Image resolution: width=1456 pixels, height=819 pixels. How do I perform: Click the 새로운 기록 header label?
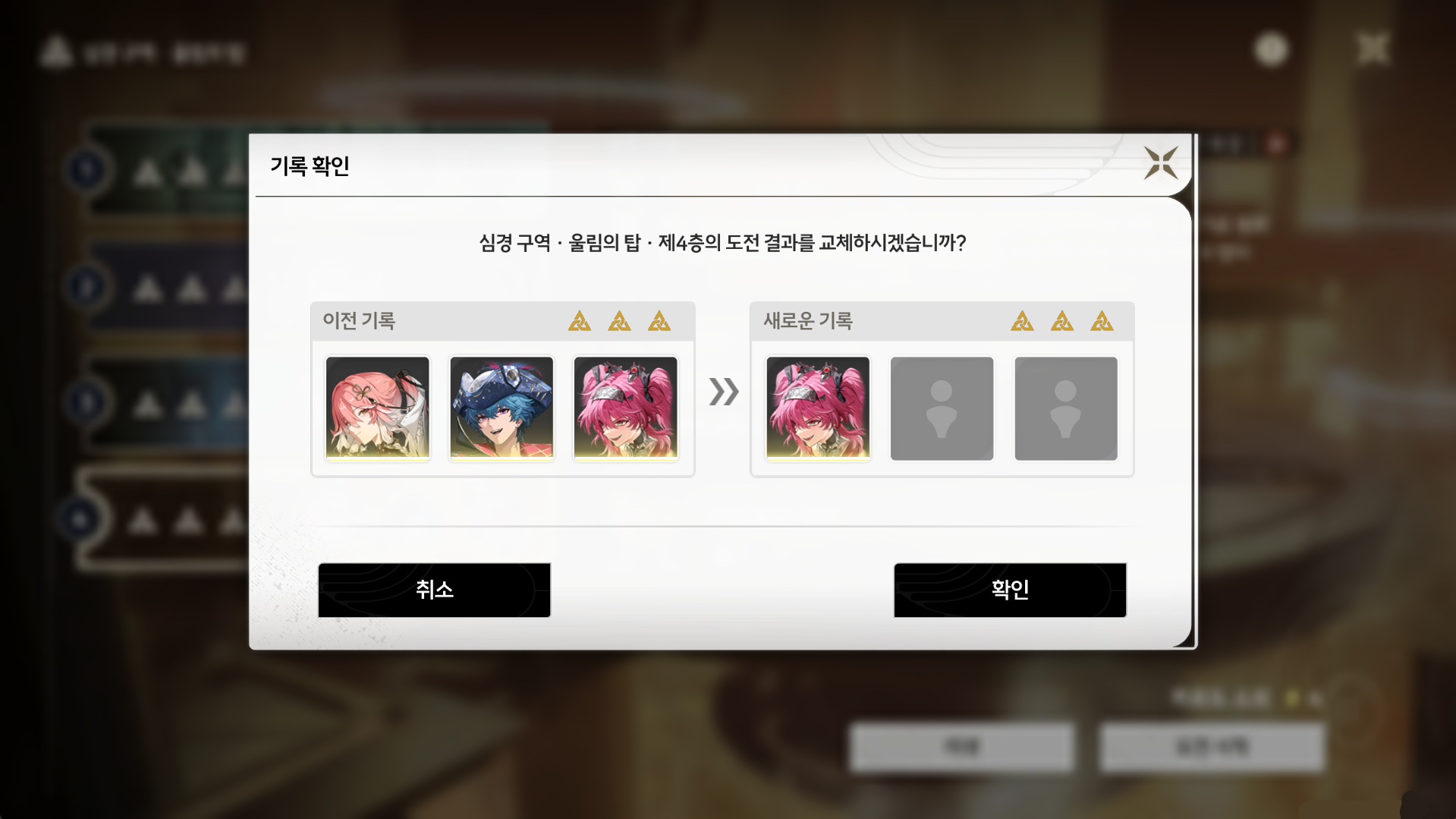808,321
